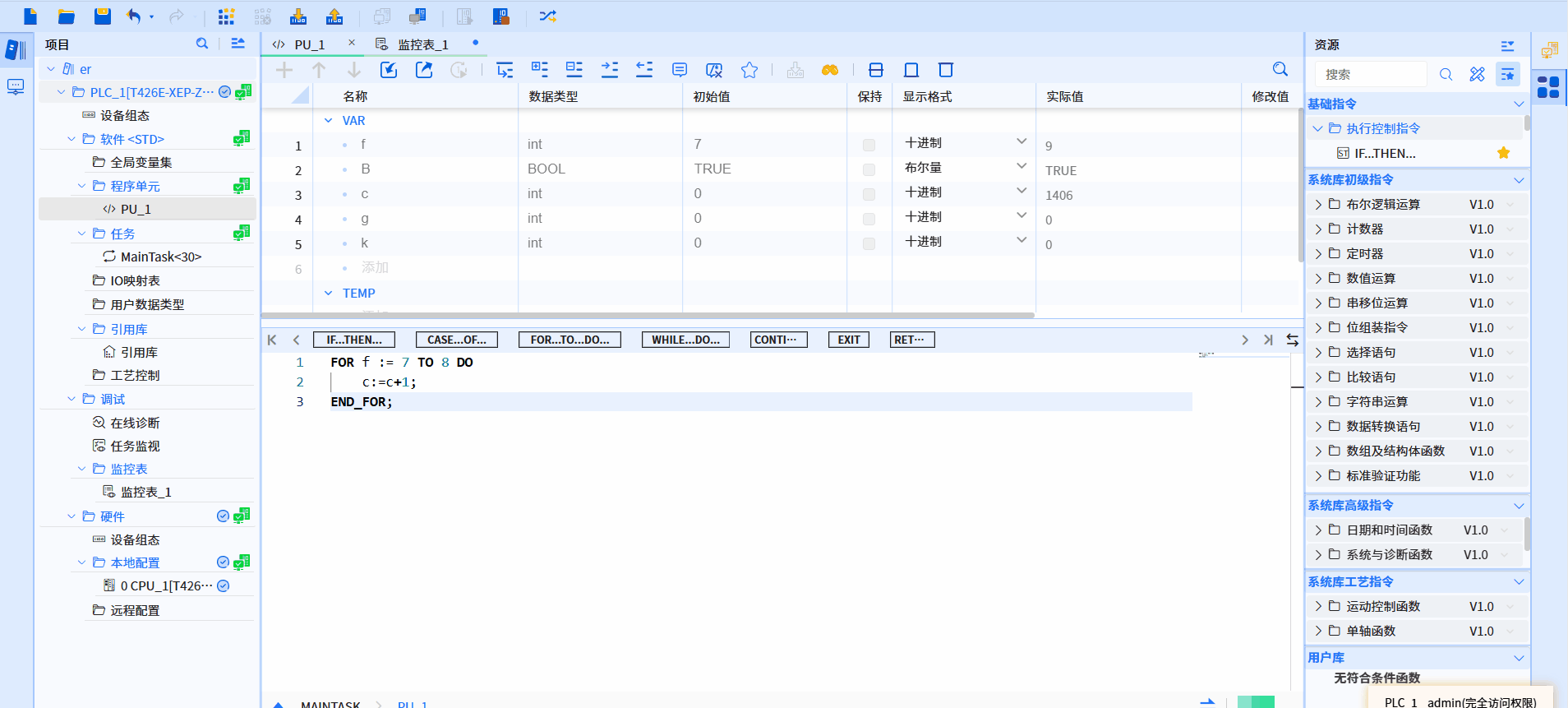
Task: Switch to the 监控表_1 tab
Action: [422, 44]
